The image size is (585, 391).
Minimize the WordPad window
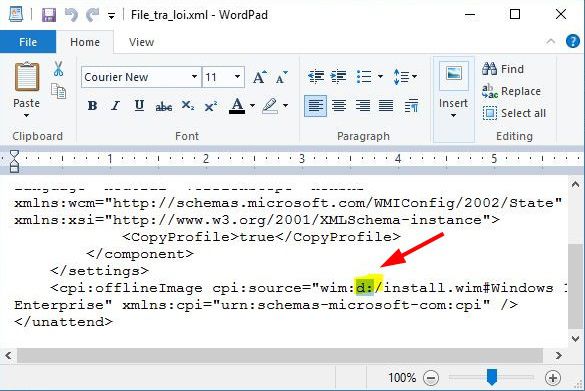tap(470, 15)
